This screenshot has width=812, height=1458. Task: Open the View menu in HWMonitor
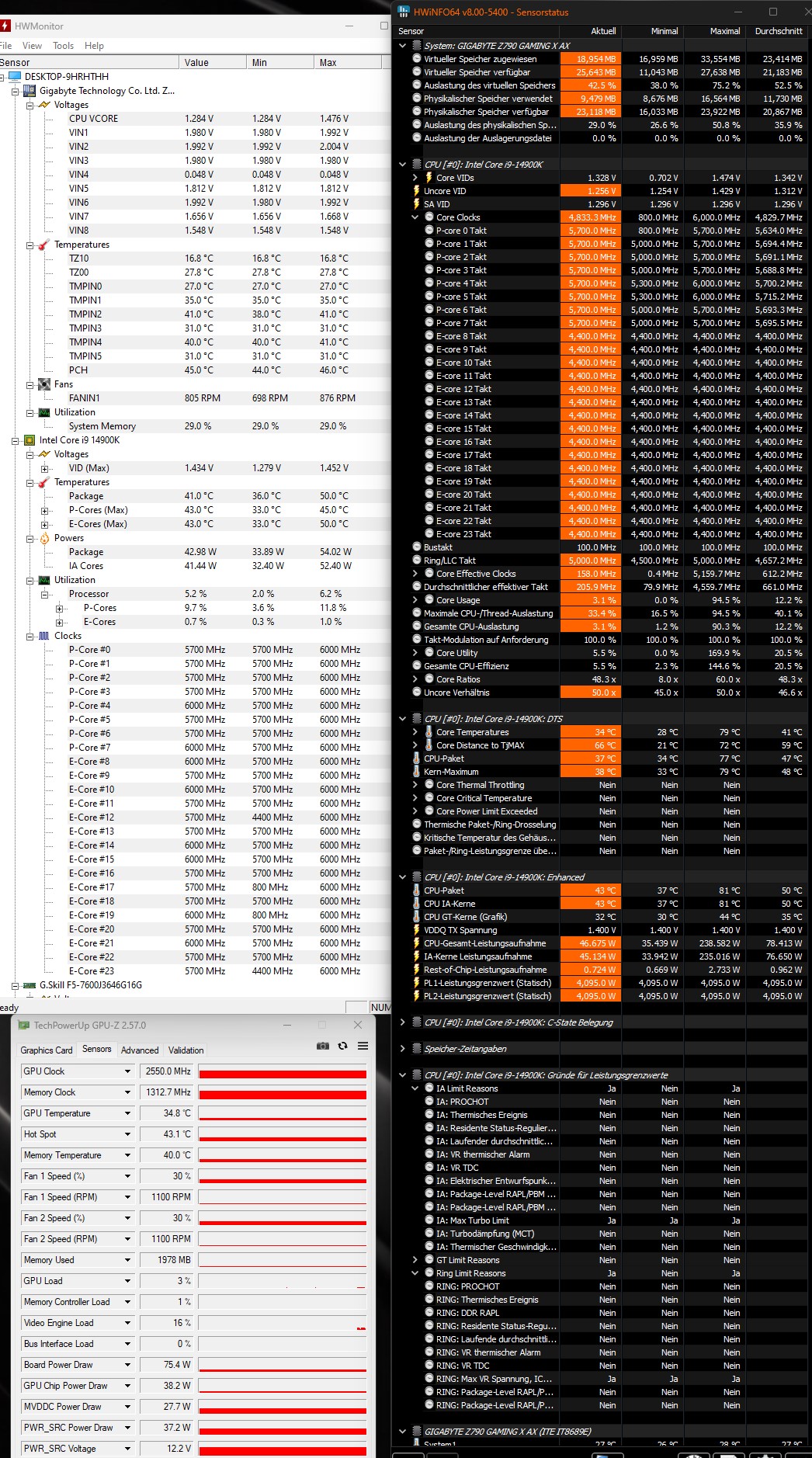[x=32, y=46]
